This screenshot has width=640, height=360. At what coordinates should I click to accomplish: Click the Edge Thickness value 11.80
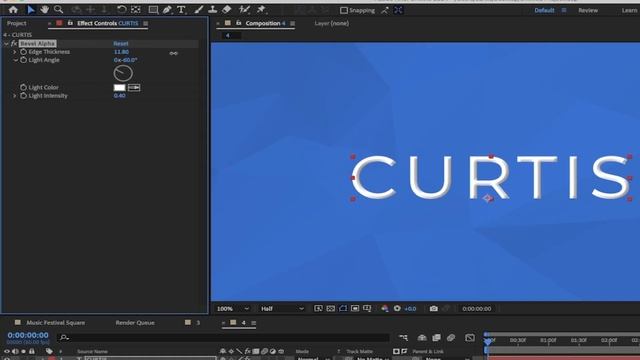[x=121, y=52]
